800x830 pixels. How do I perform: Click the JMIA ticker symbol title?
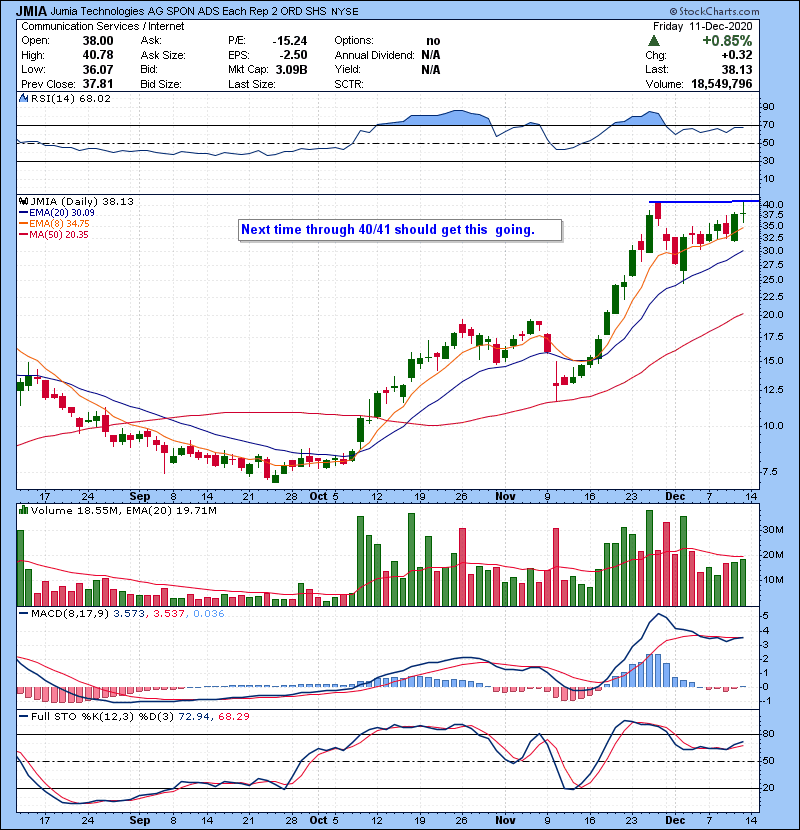point(31,11)
